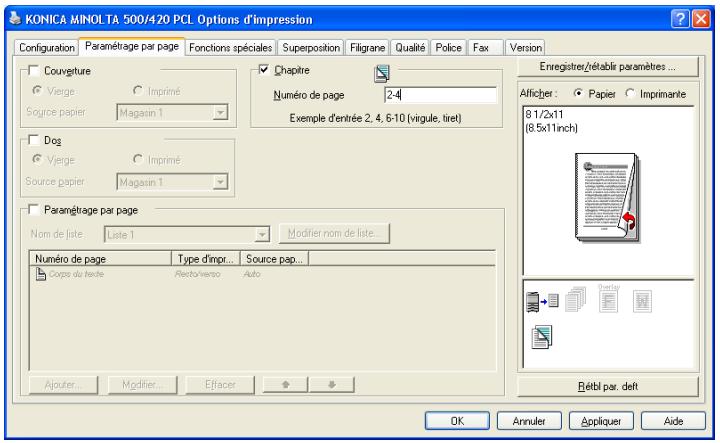This screenshot has width=720, height=443.
Task: Click the Appliquer button
Action: click(x=601, y=421)
